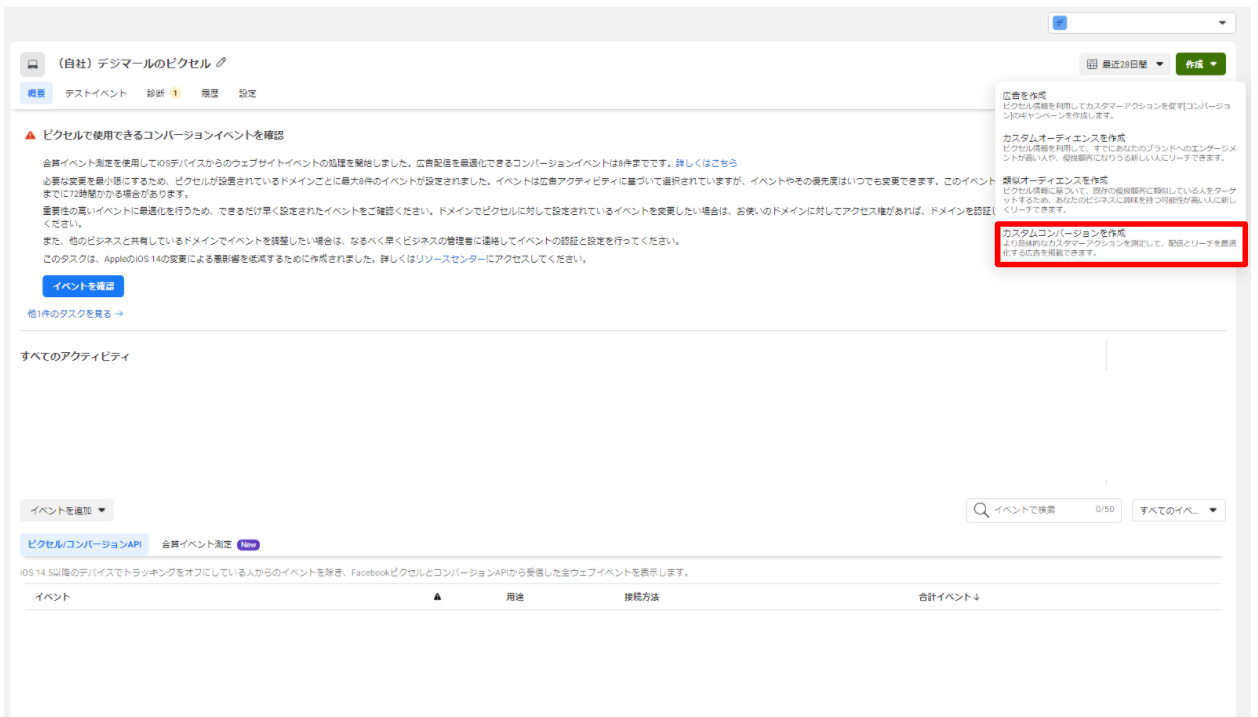
Task: Click the pixel device icon beside the title
Action: tap(32, 64)
